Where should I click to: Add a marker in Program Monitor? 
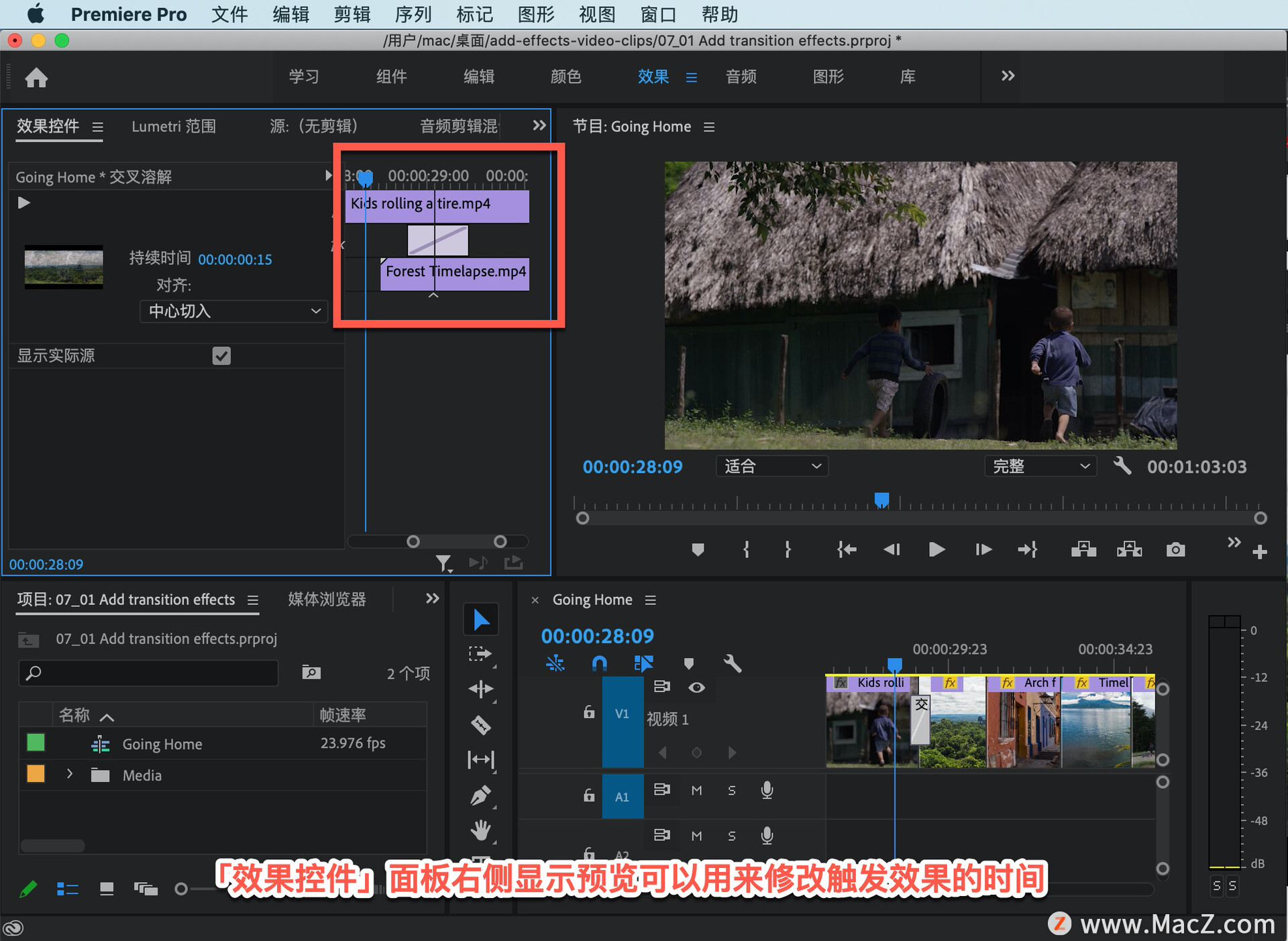pyautogui.click(x=698, y=550)
